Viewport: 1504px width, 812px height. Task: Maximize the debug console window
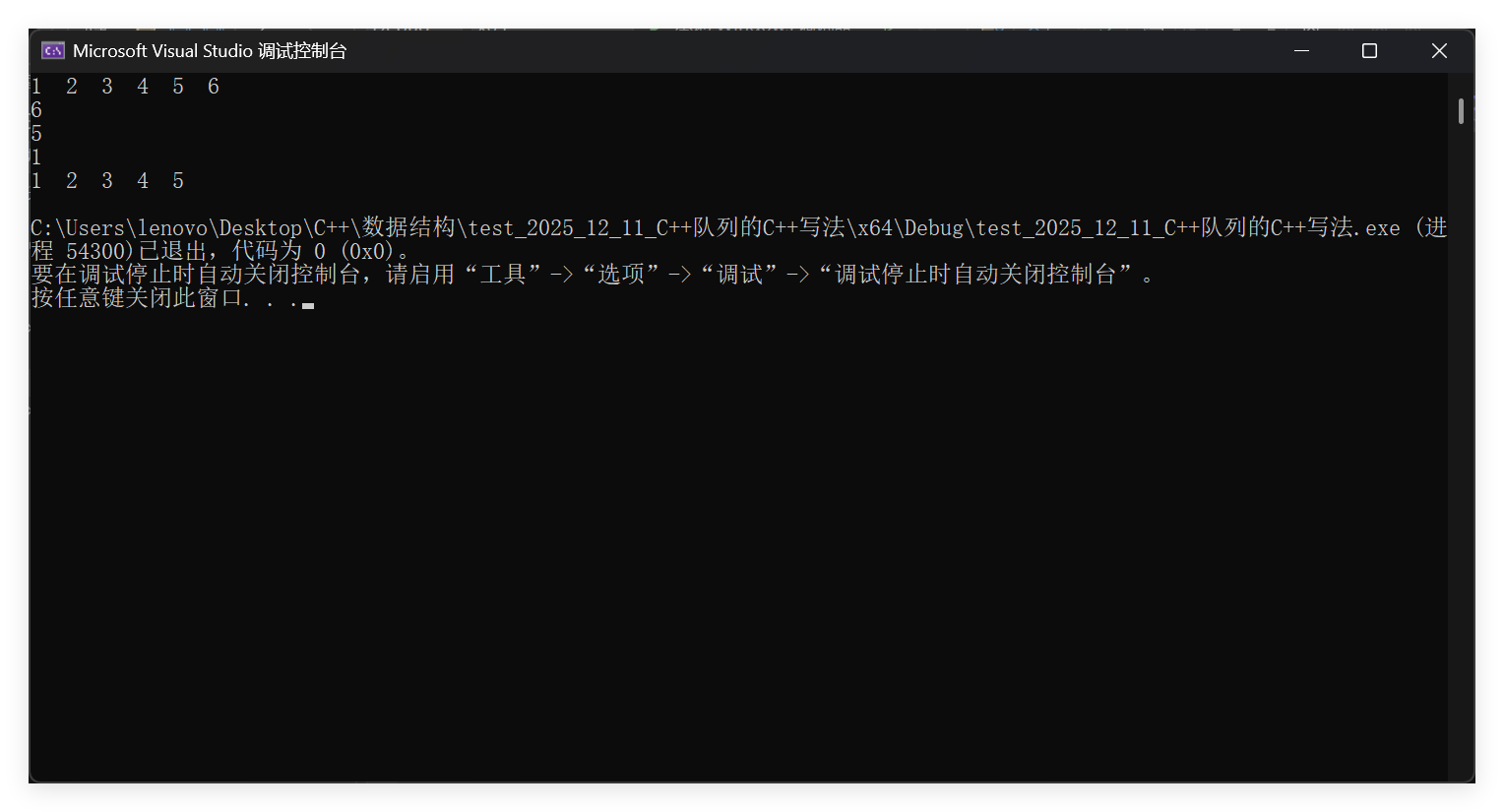[x=1369, y=50]
